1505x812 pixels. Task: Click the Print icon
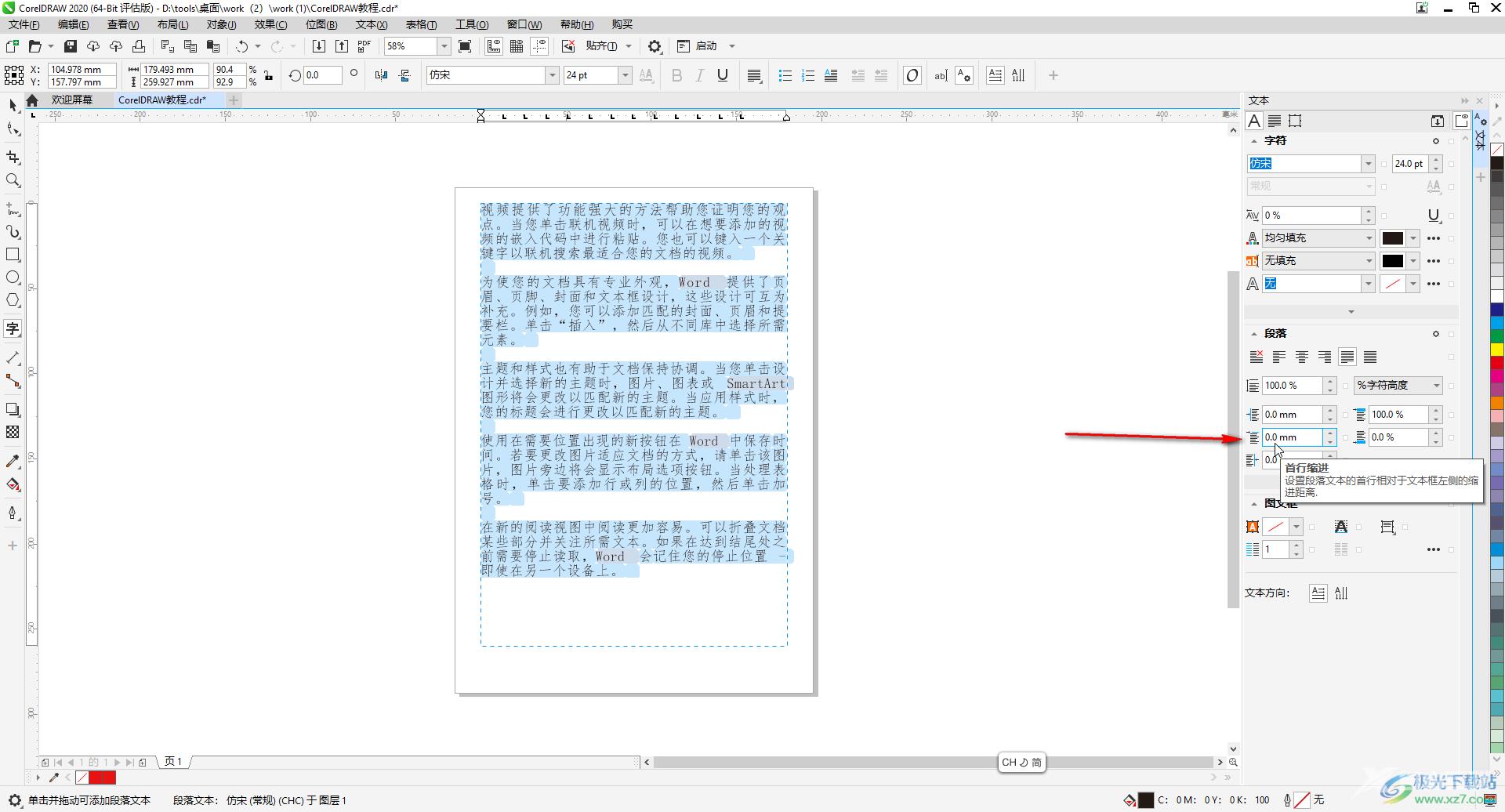[139, 46]
